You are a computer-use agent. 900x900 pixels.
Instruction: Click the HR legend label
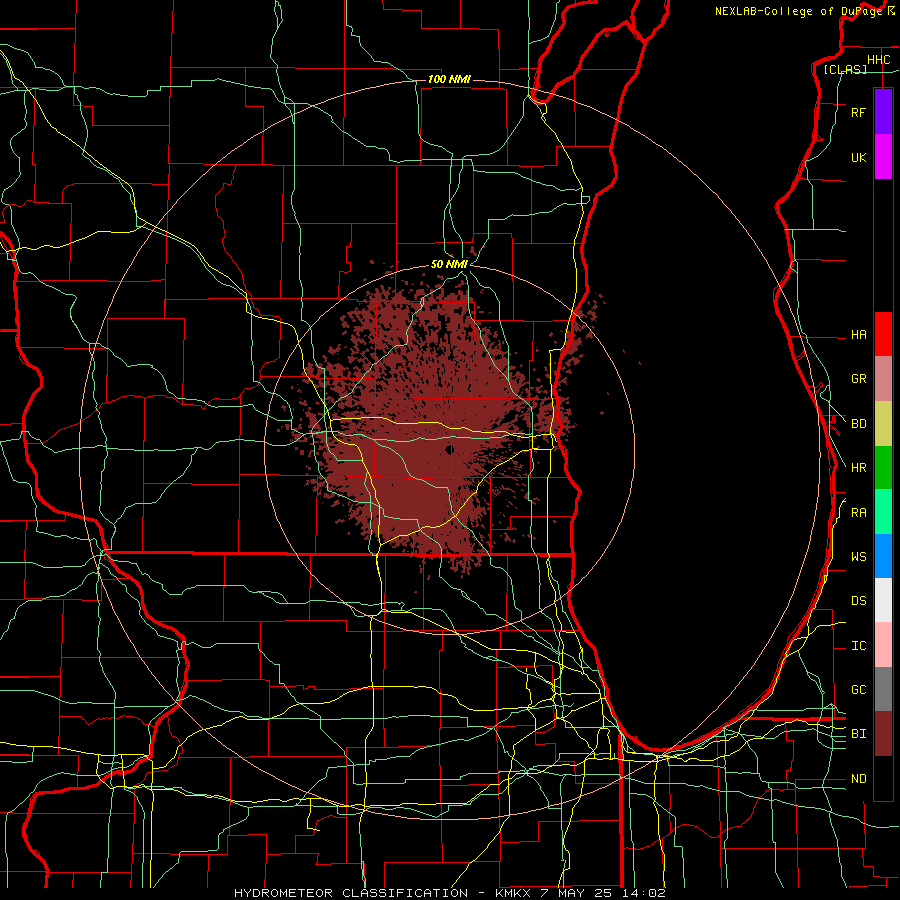point(858,468)
